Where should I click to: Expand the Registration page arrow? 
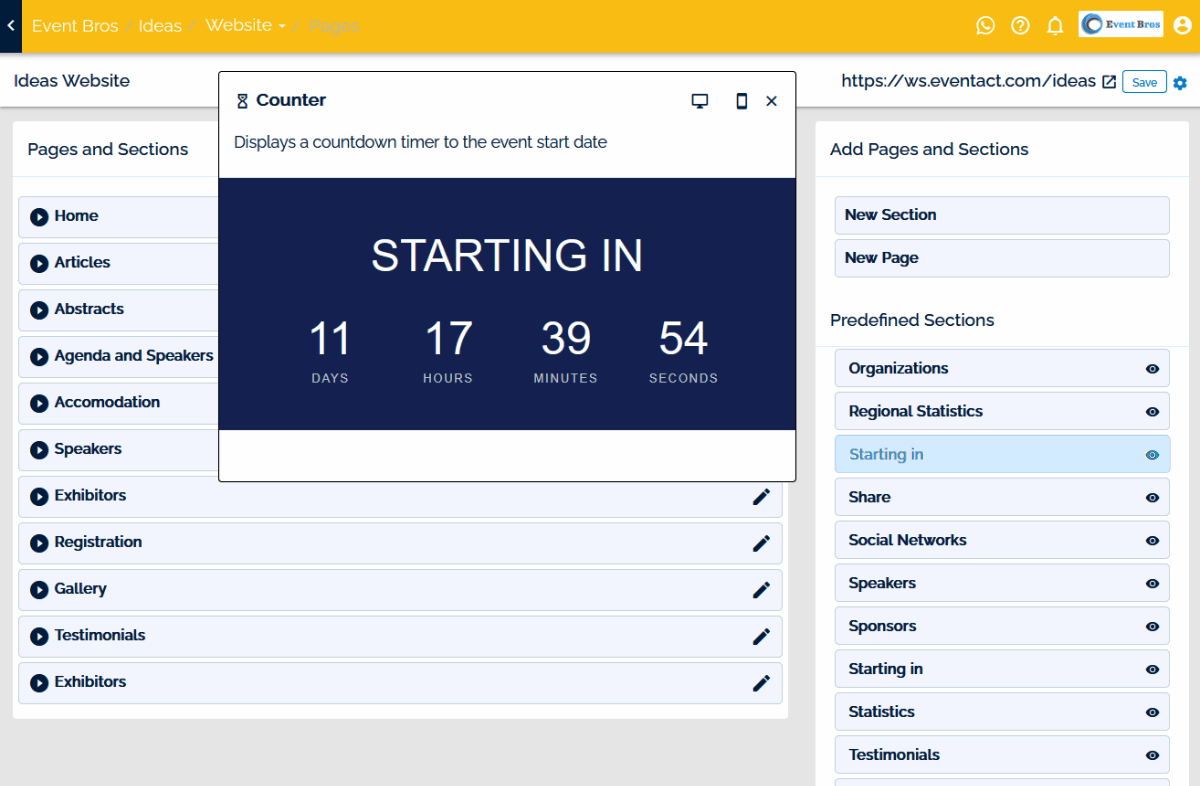pos(39,543)
